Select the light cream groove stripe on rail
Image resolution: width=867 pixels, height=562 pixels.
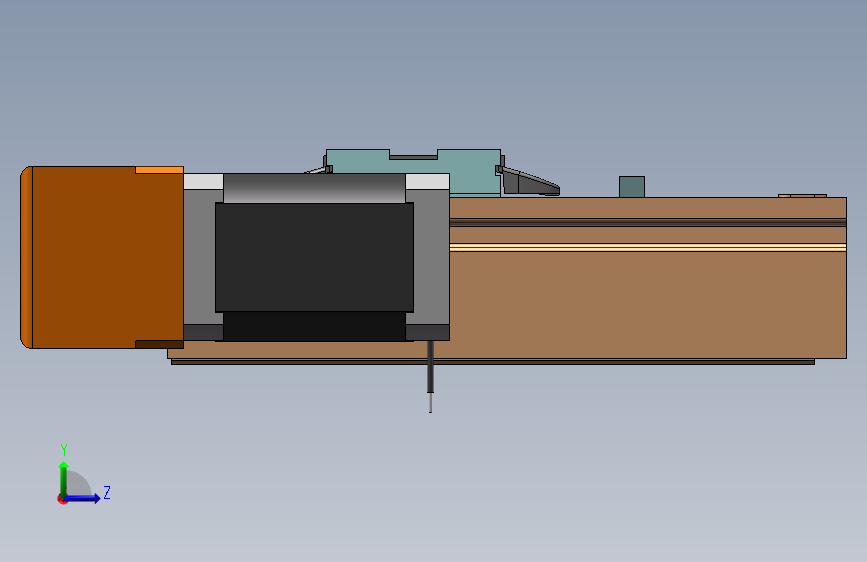click(x=647, y=247)
